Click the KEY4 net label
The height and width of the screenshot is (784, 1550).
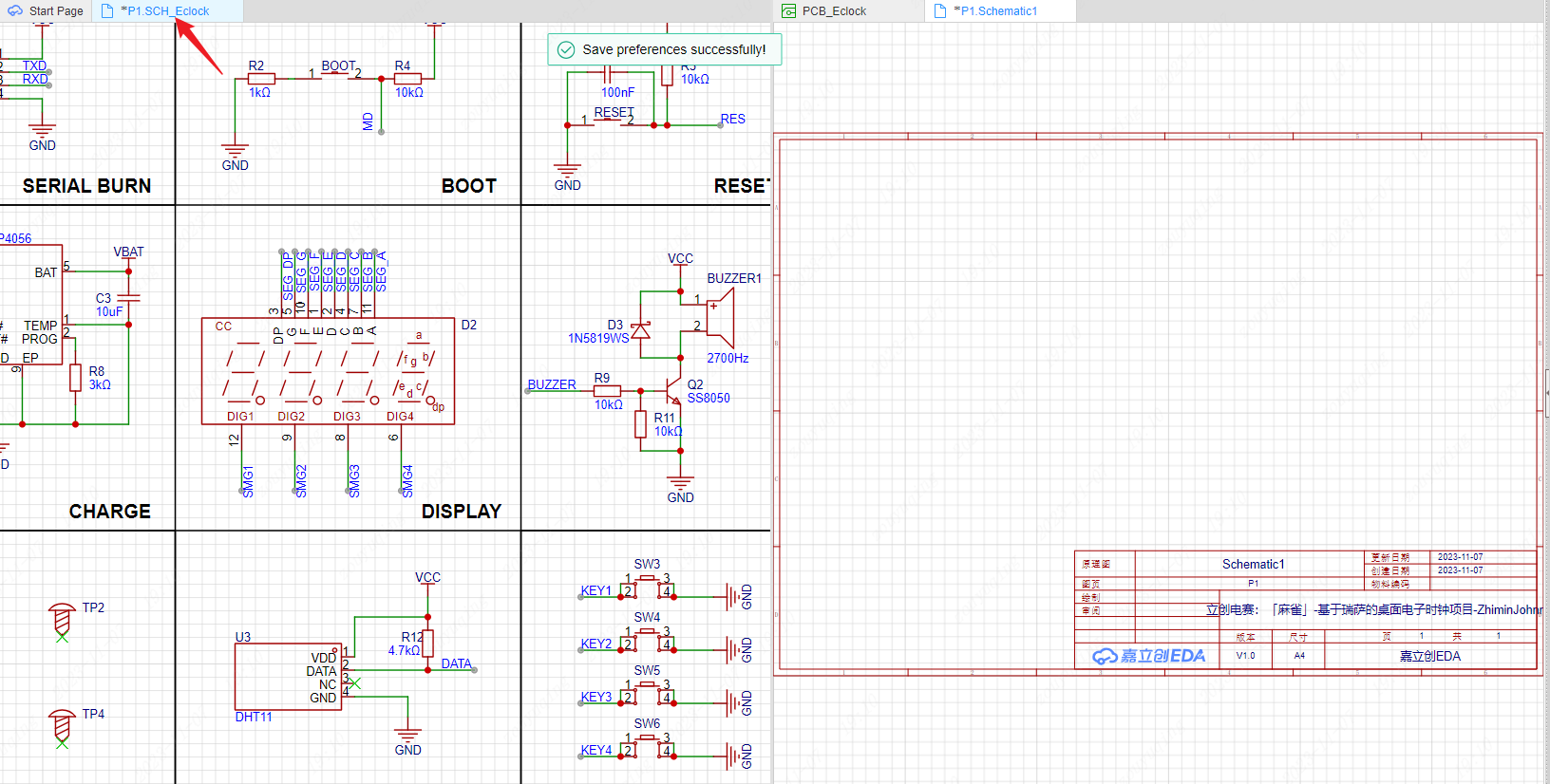point(596,750)
